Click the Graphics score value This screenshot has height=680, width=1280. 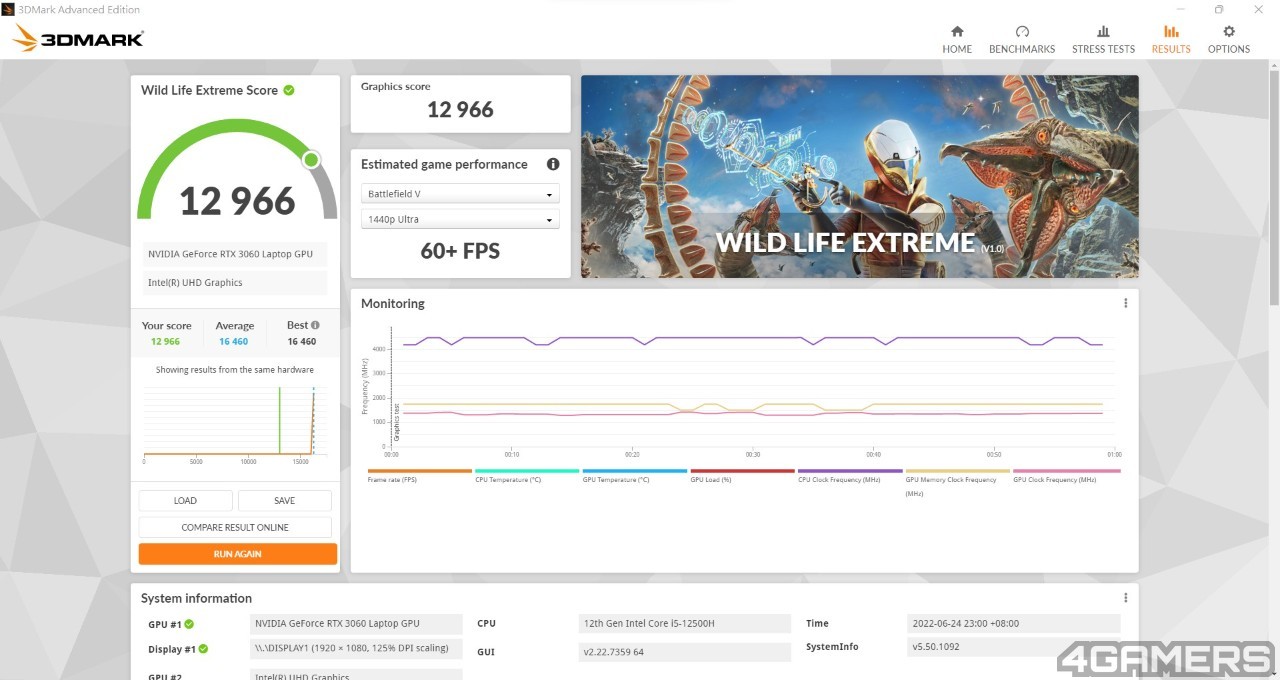[460, 110]
